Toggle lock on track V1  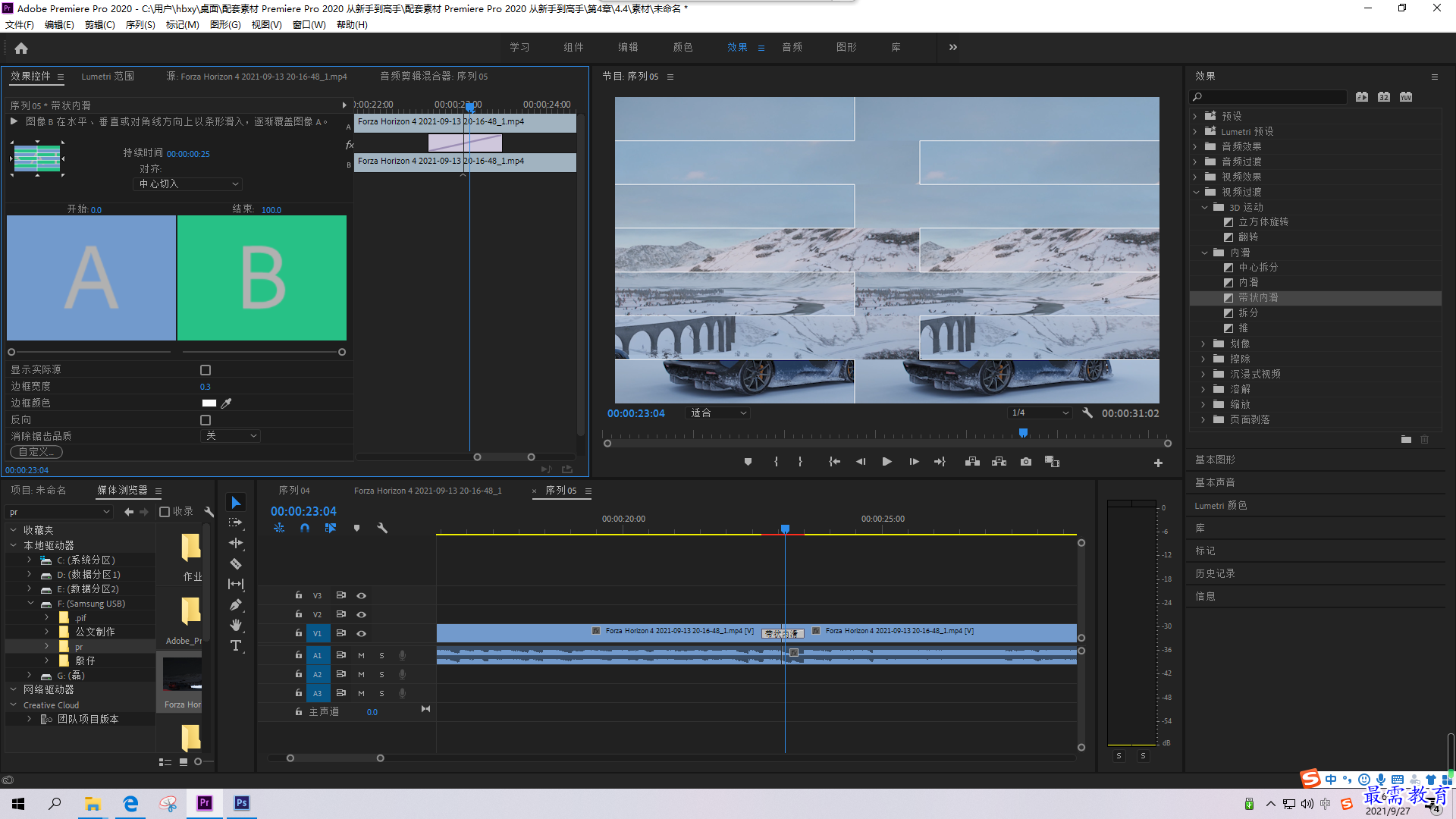click(299, 633)
